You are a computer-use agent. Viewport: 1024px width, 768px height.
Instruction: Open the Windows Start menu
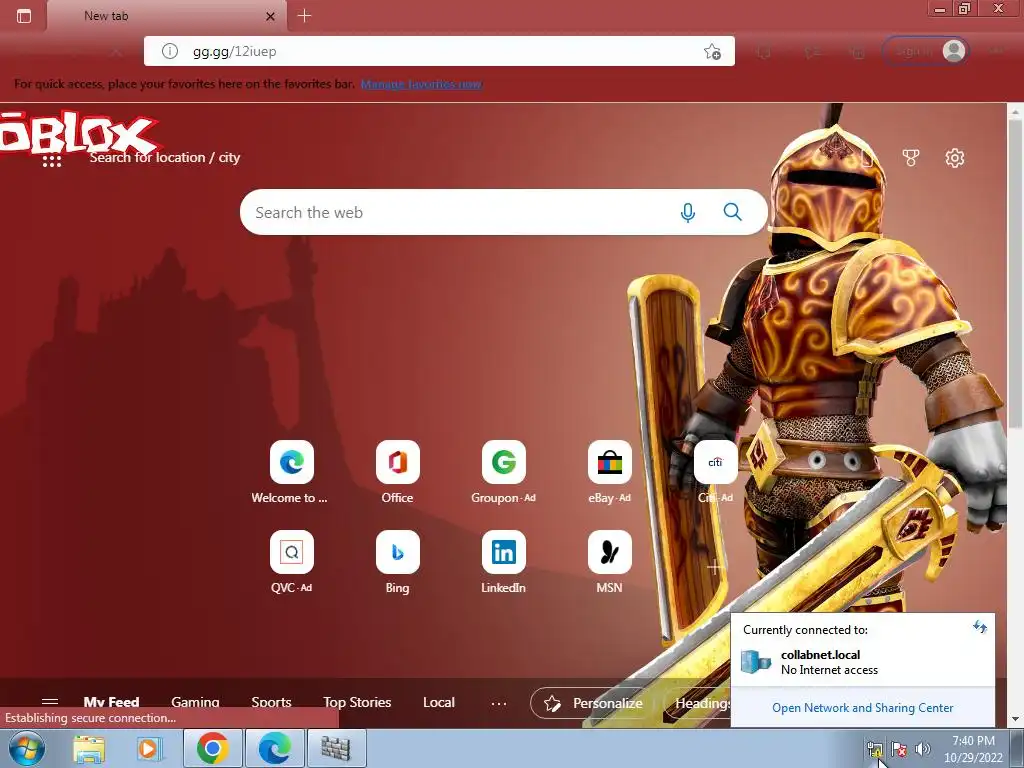[26, 748]
